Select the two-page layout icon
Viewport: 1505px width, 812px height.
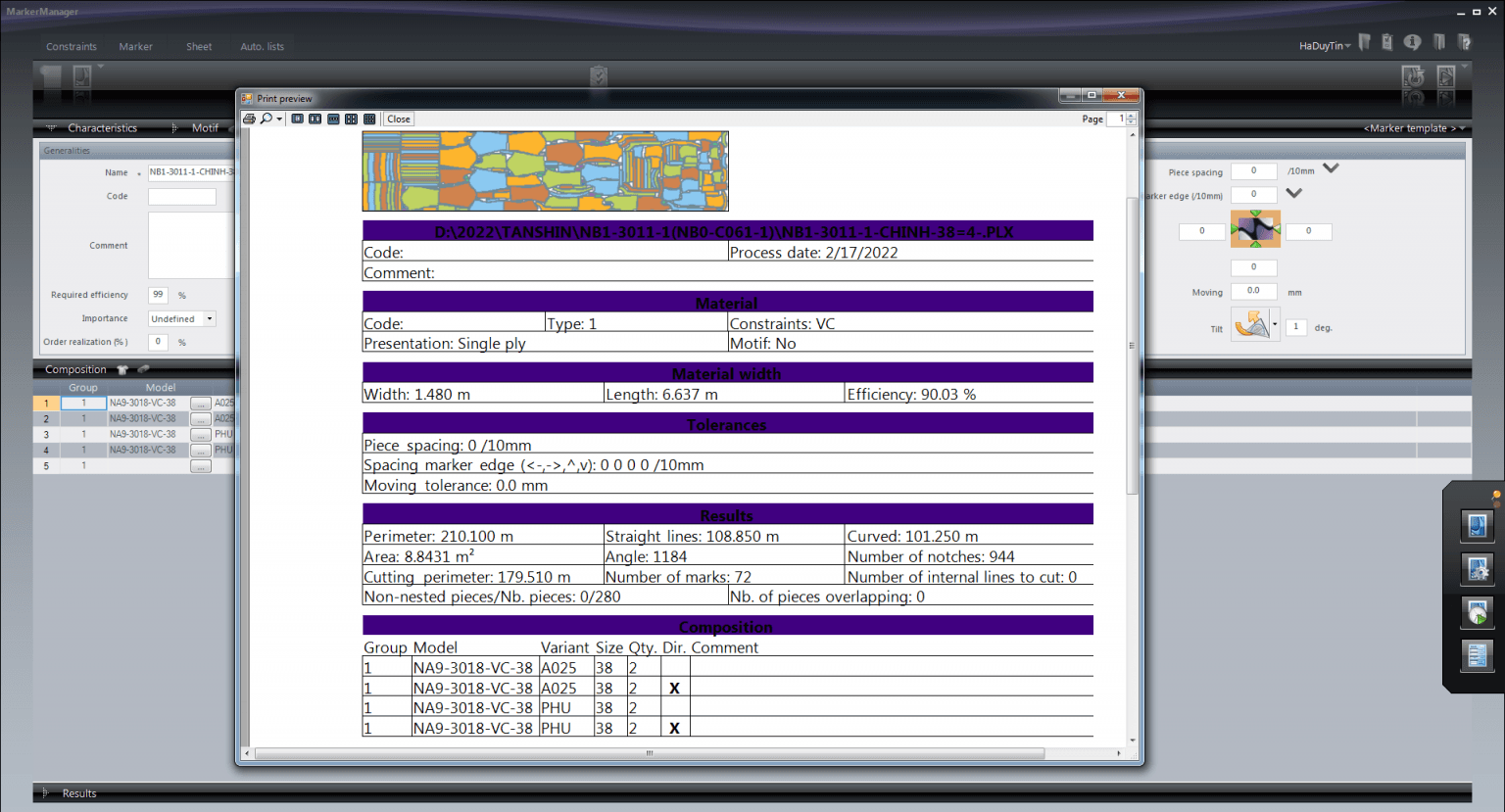tap(316, 119)
